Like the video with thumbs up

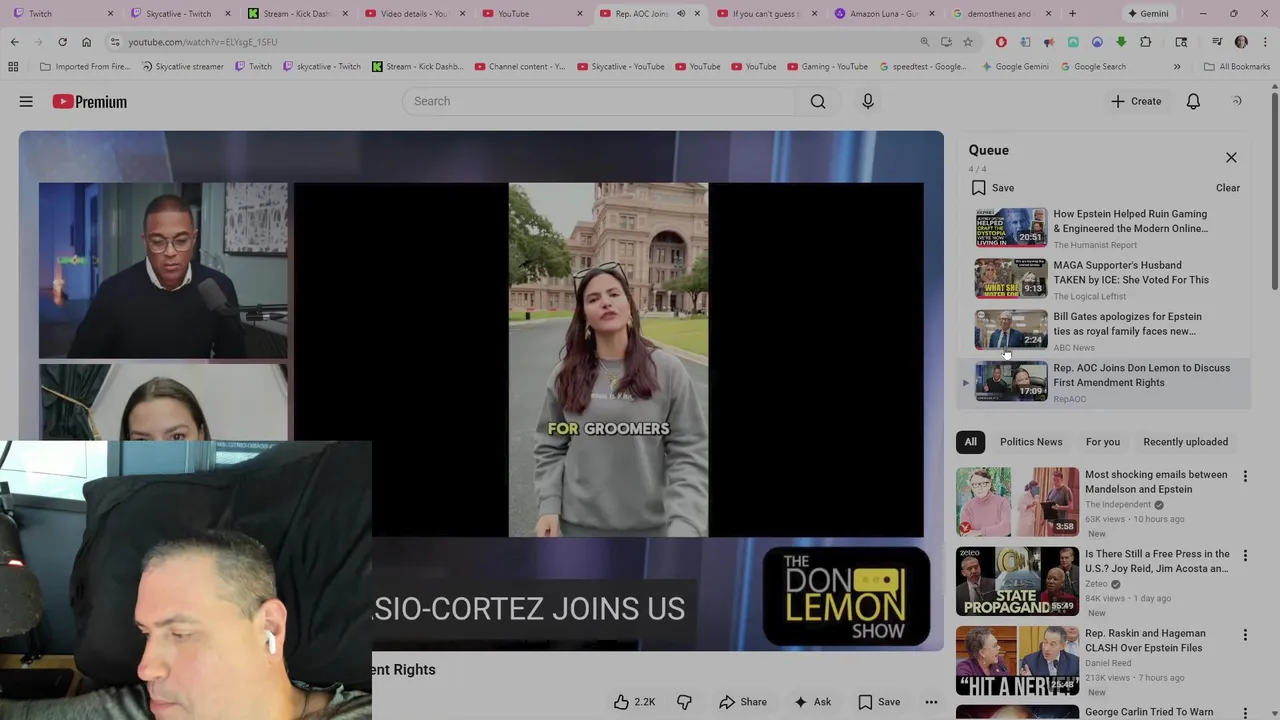(x=634, y=702)
